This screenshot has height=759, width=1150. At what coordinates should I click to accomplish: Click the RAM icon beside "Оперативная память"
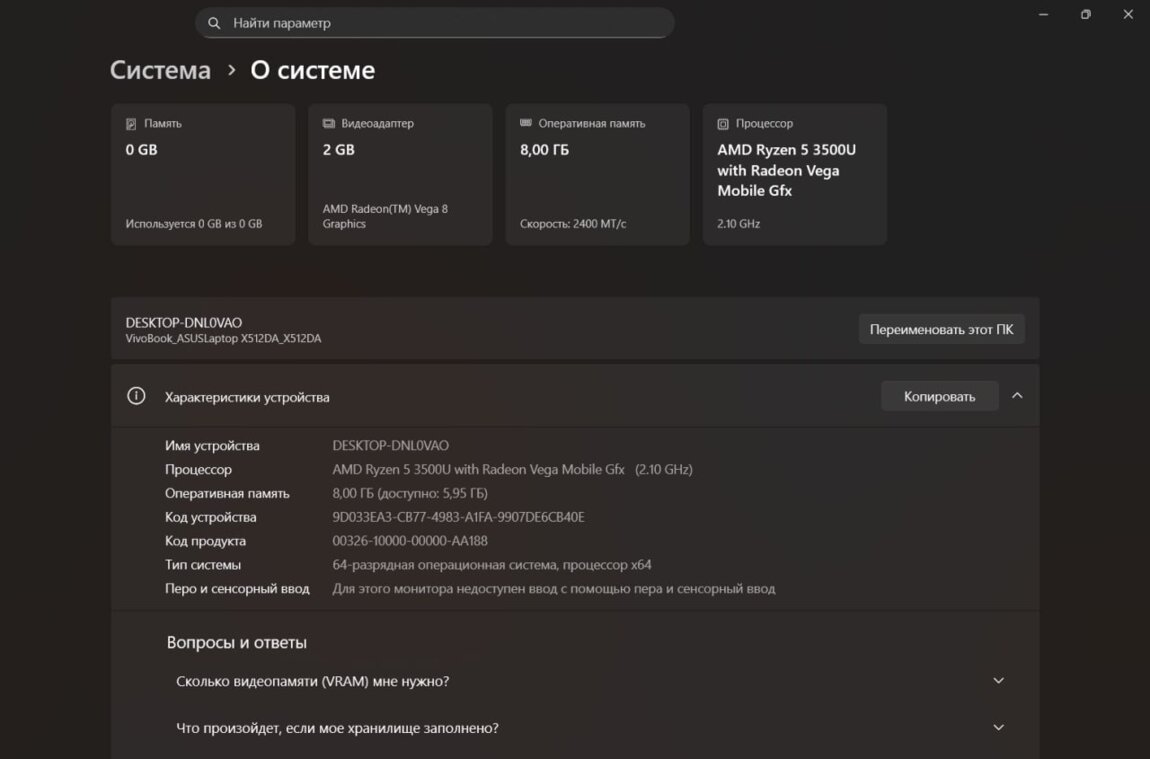(526, 123)
